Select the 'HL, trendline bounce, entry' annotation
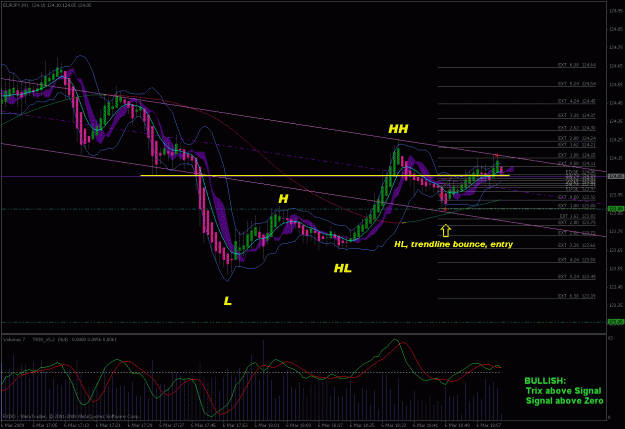The image size is (625, 429). pyautogui.click(x=453, y=244)
